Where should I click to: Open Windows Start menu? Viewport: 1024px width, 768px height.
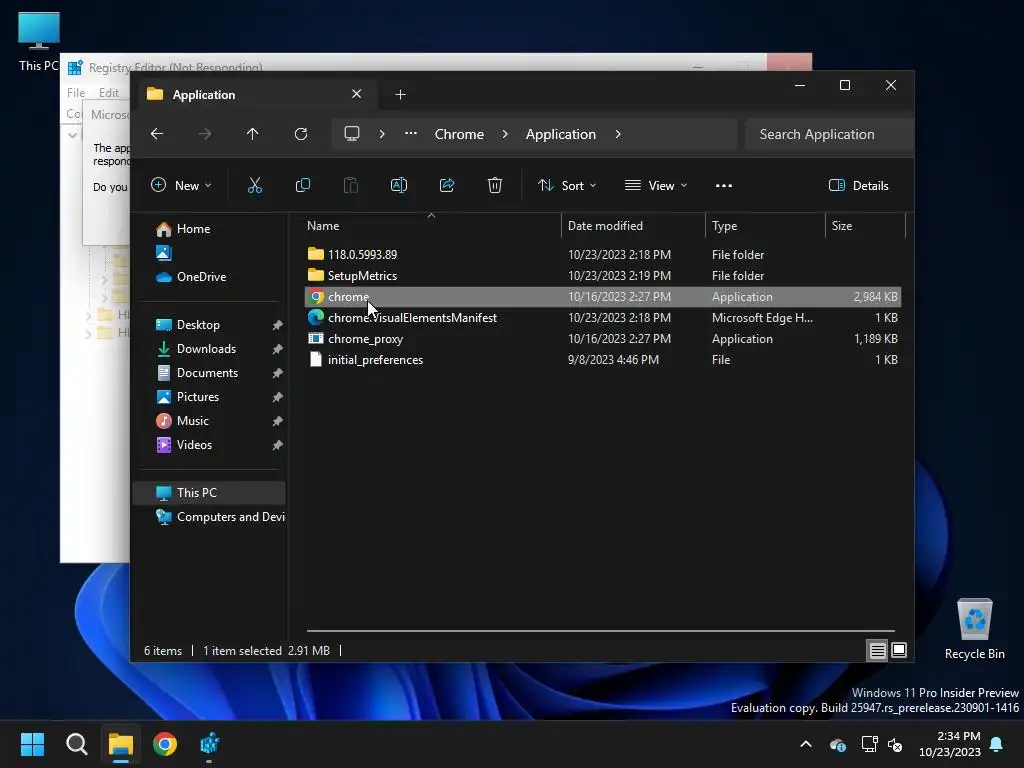pyautogui.click(x=32, y=744)
